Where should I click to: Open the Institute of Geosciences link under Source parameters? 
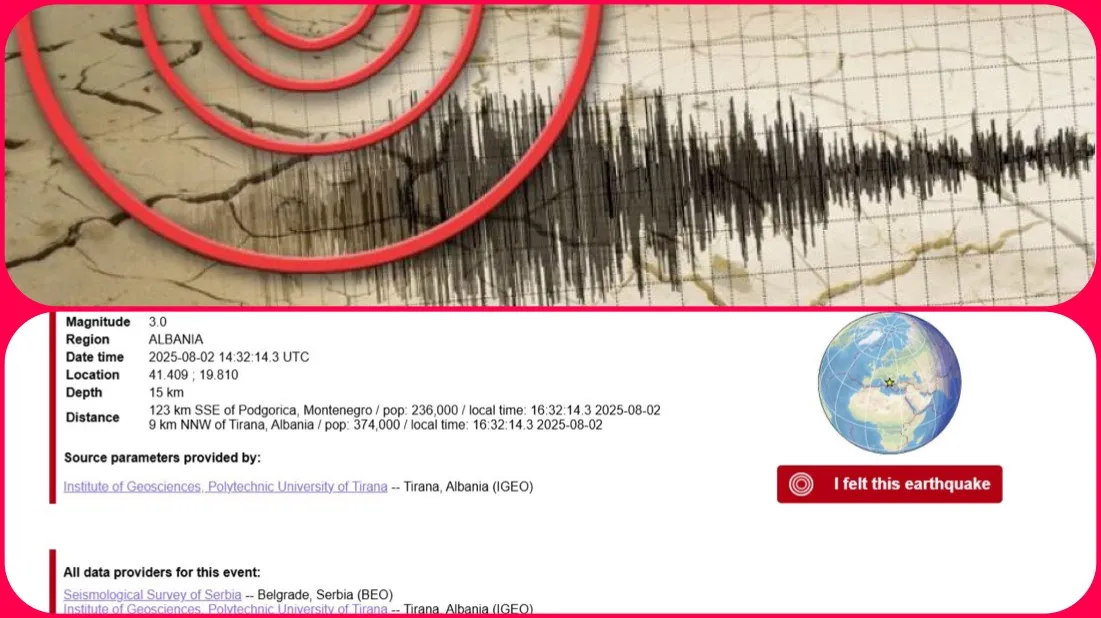tap(225, 487)
